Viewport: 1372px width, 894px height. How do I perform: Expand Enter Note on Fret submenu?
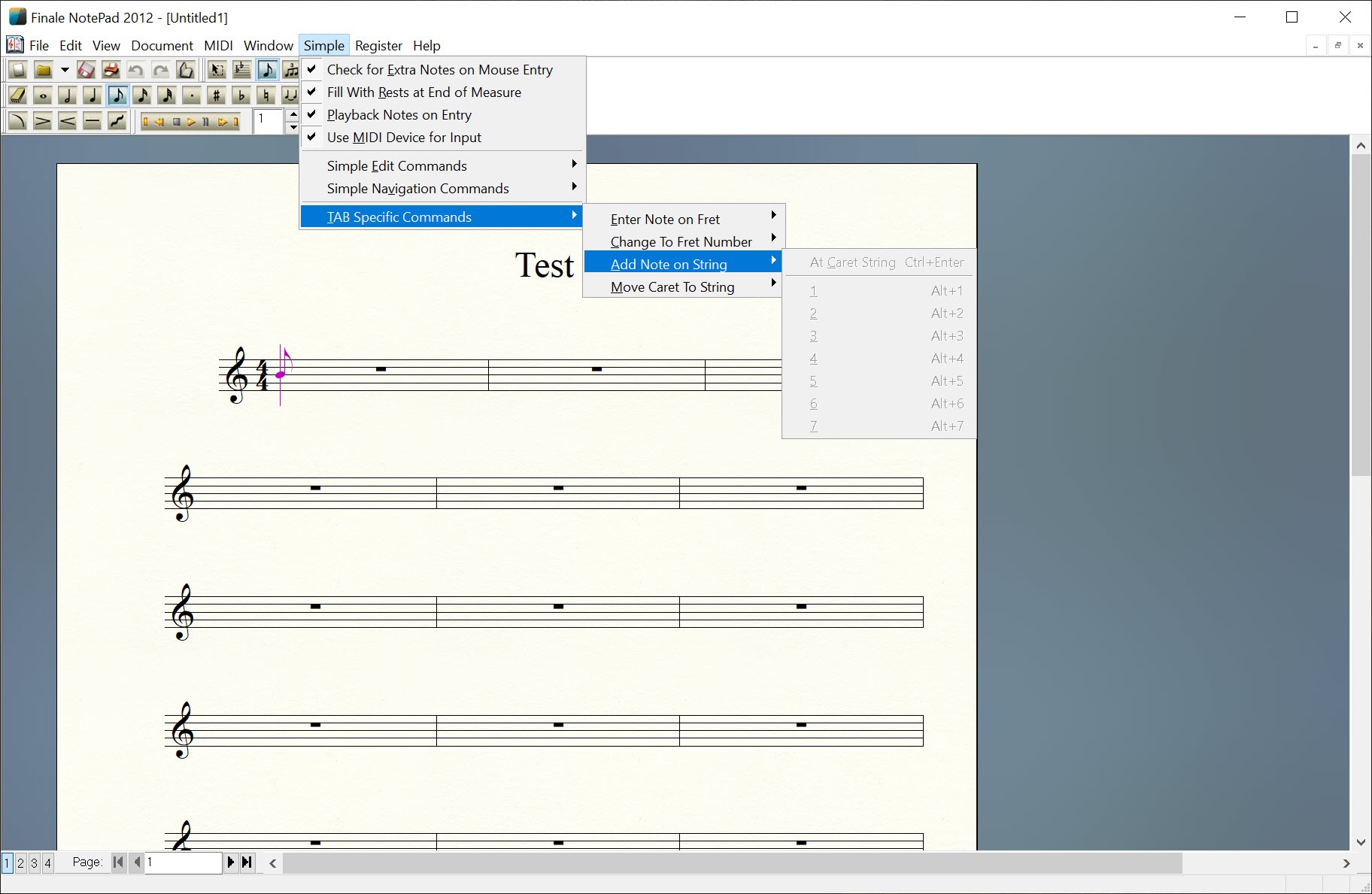684,220
